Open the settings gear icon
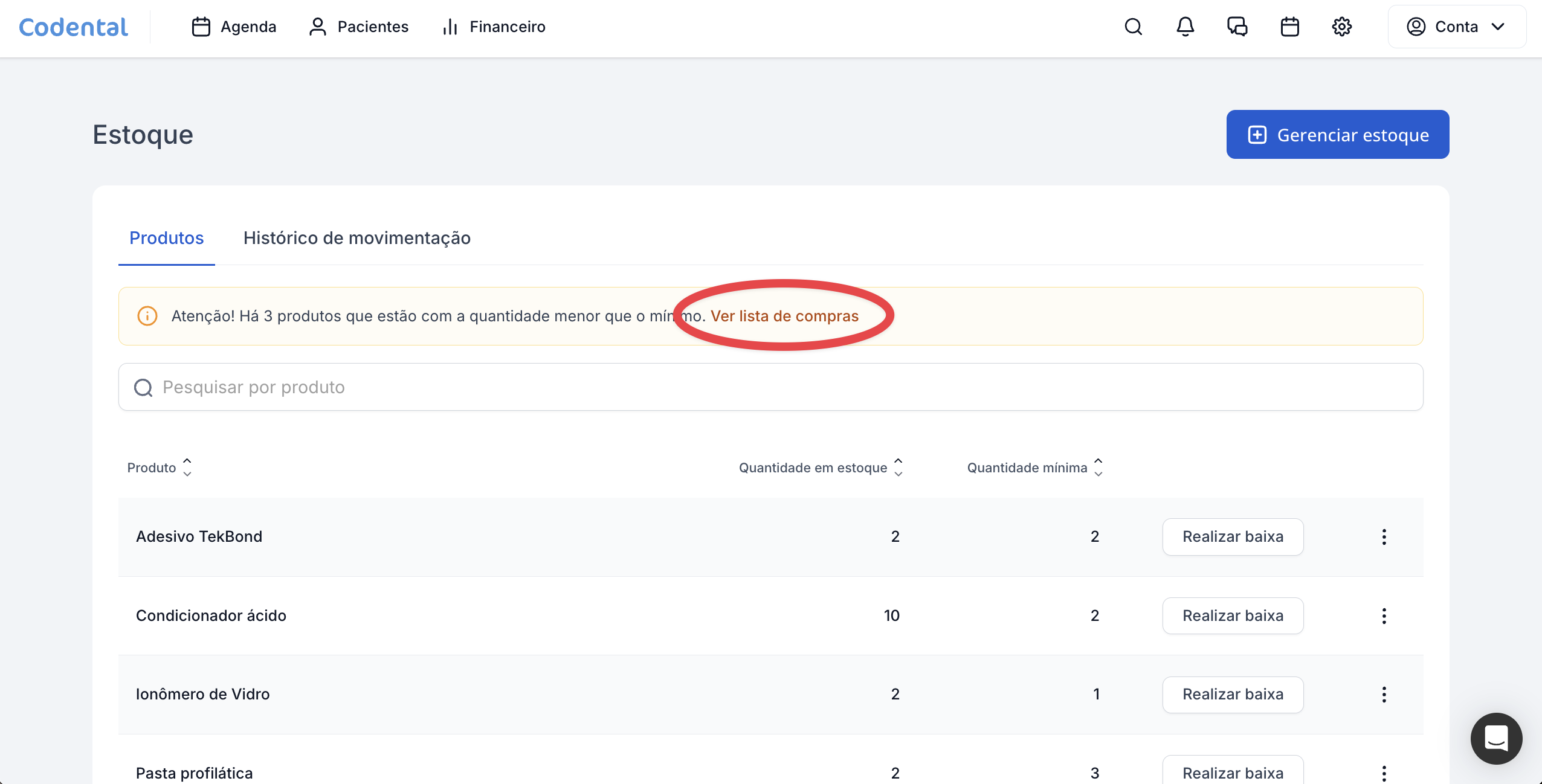1542x784 pixels. tap(1341, 27)
